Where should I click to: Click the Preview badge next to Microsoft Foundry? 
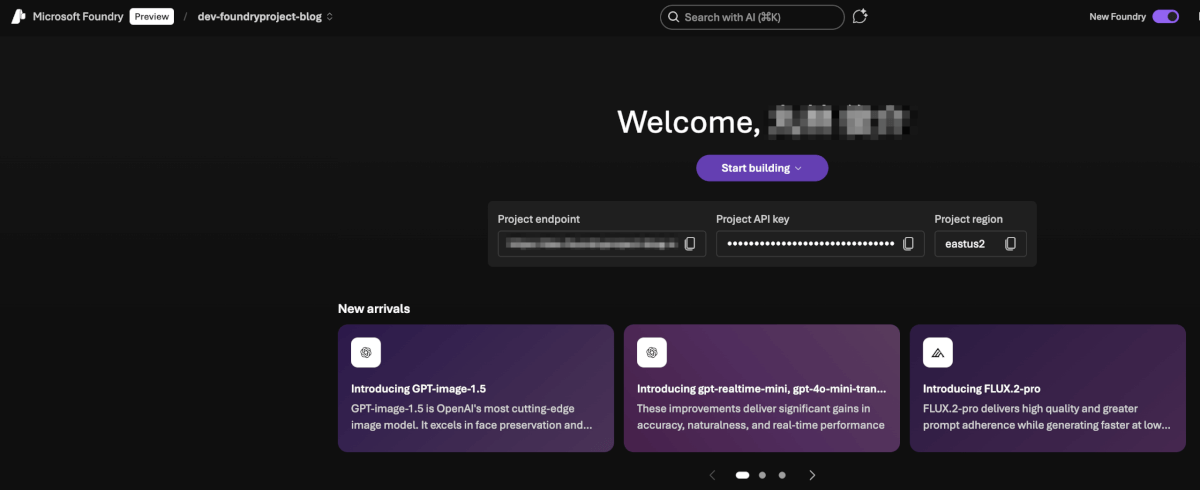point(152,17)
